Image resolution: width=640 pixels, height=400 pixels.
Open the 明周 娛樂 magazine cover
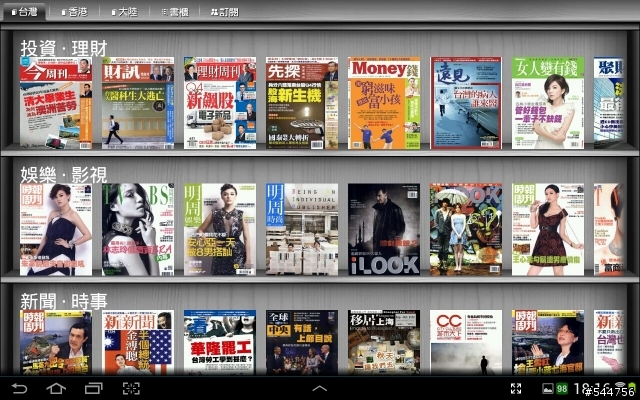click(220, 229)
